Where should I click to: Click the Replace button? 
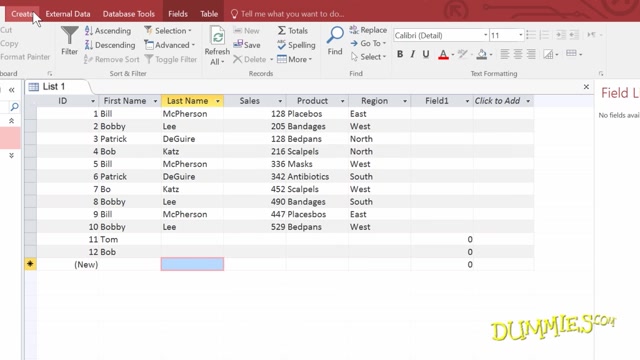pyautogui.click(x=368, y=30)
